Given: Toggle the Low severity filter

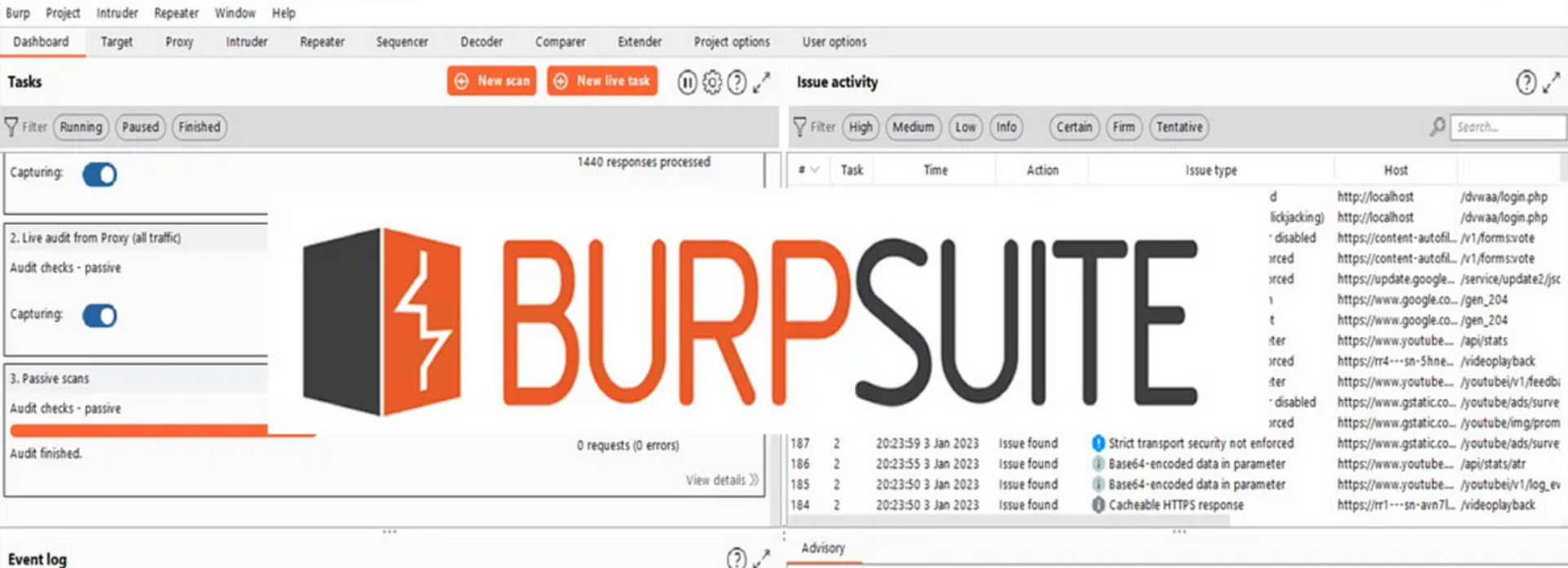Looking at the screenshot, I should [x=965, y=127].
